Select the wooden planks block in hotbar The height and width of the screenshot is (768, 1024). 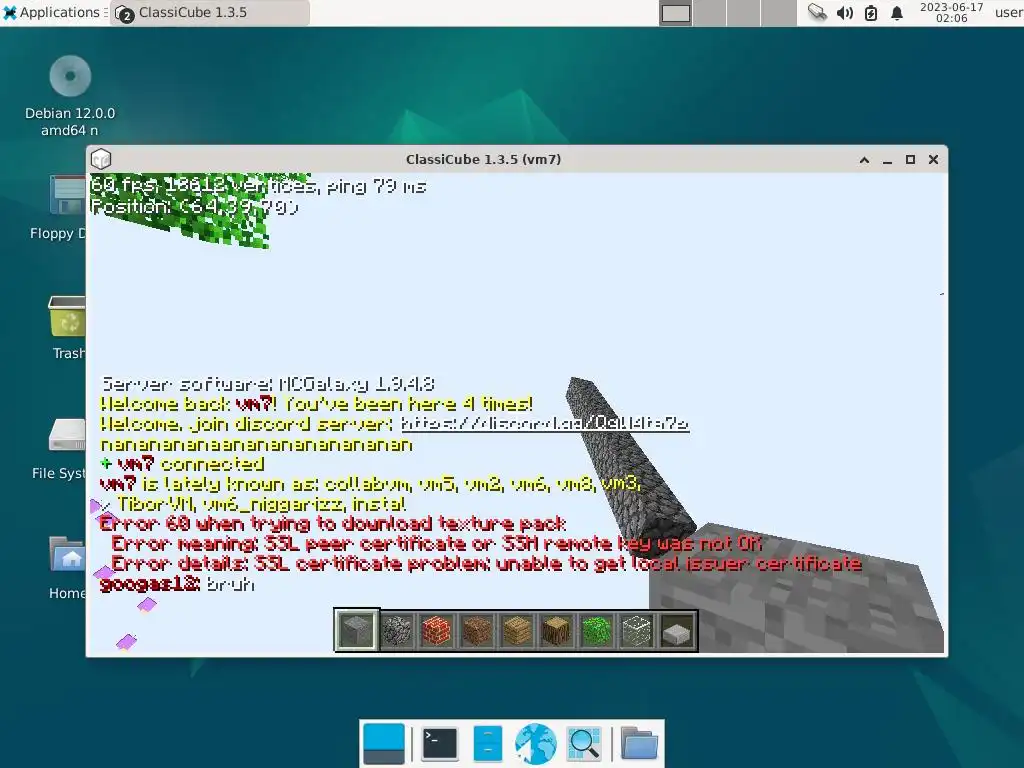tap(517, 631)
